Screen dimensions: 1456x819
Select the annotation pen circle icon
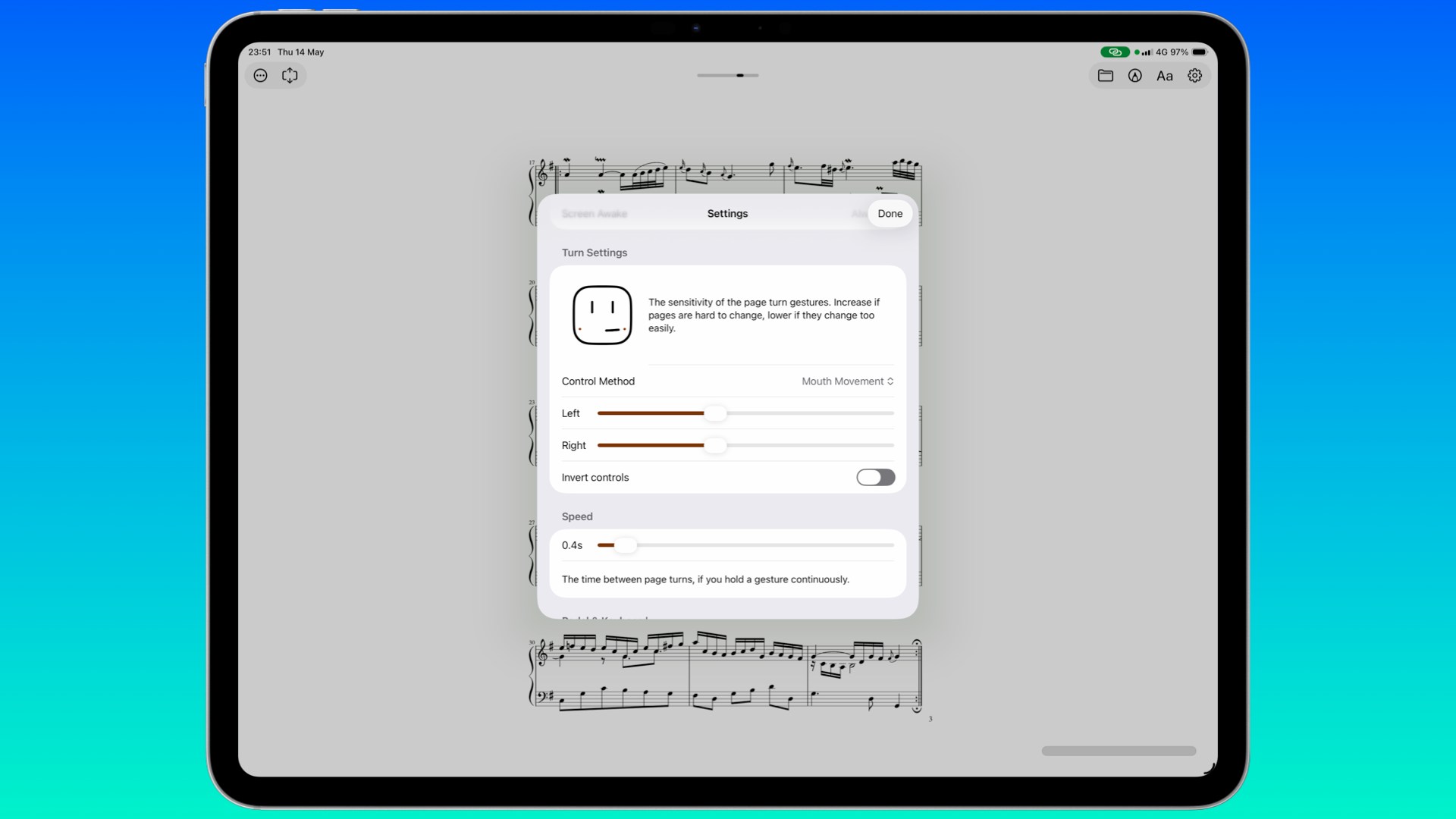pos(1135,76)
